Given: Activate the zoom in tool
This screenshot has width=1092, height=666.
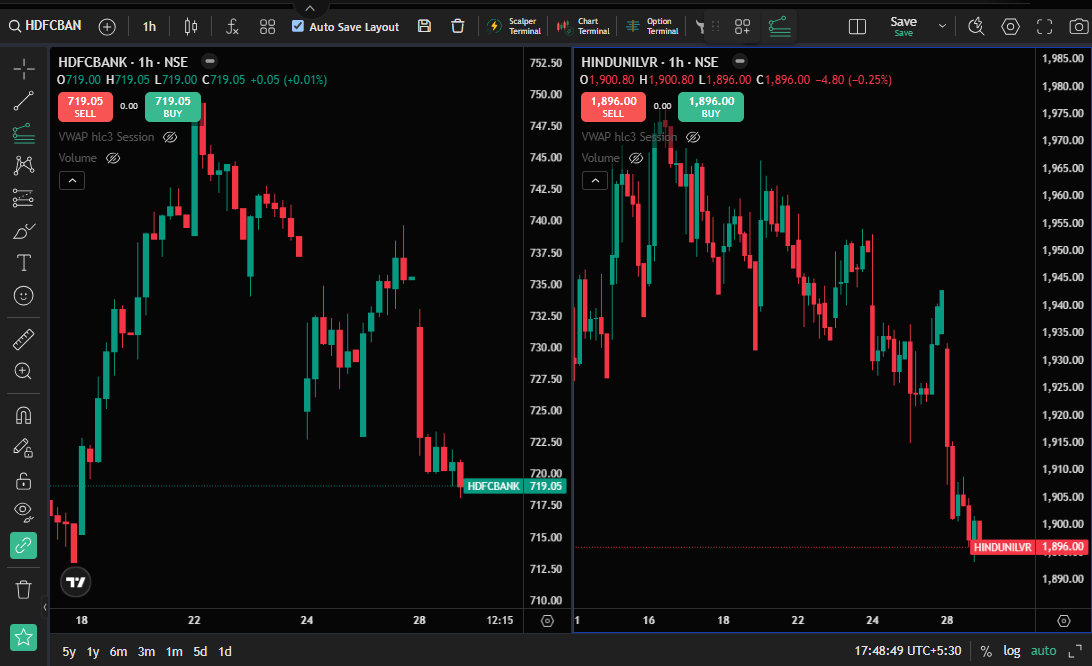Looking at the screenshot, I should [x=24, y=371].
